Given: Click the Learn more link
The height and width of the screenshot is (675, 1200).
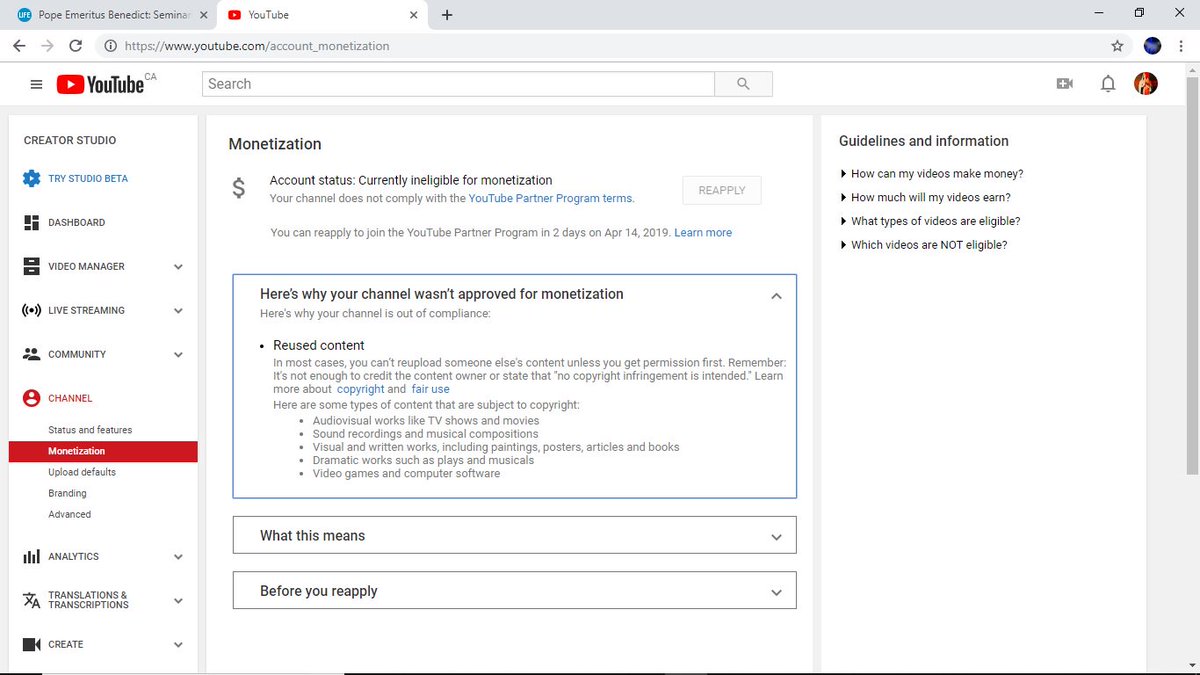Looking at the screenshot, I should 703,232.
